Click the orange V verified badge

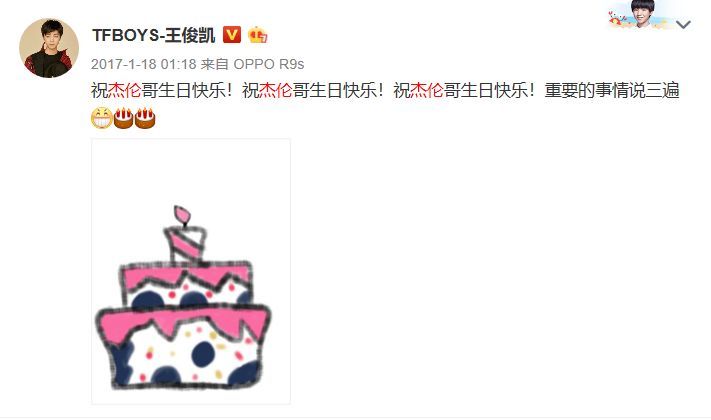pos(232,34)
